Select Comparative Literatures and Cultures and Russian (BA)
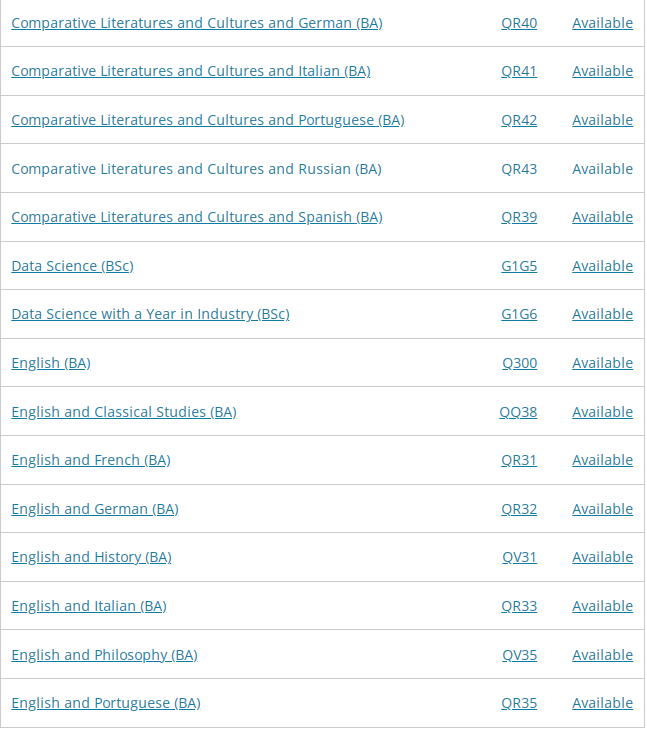 [196, 169]
